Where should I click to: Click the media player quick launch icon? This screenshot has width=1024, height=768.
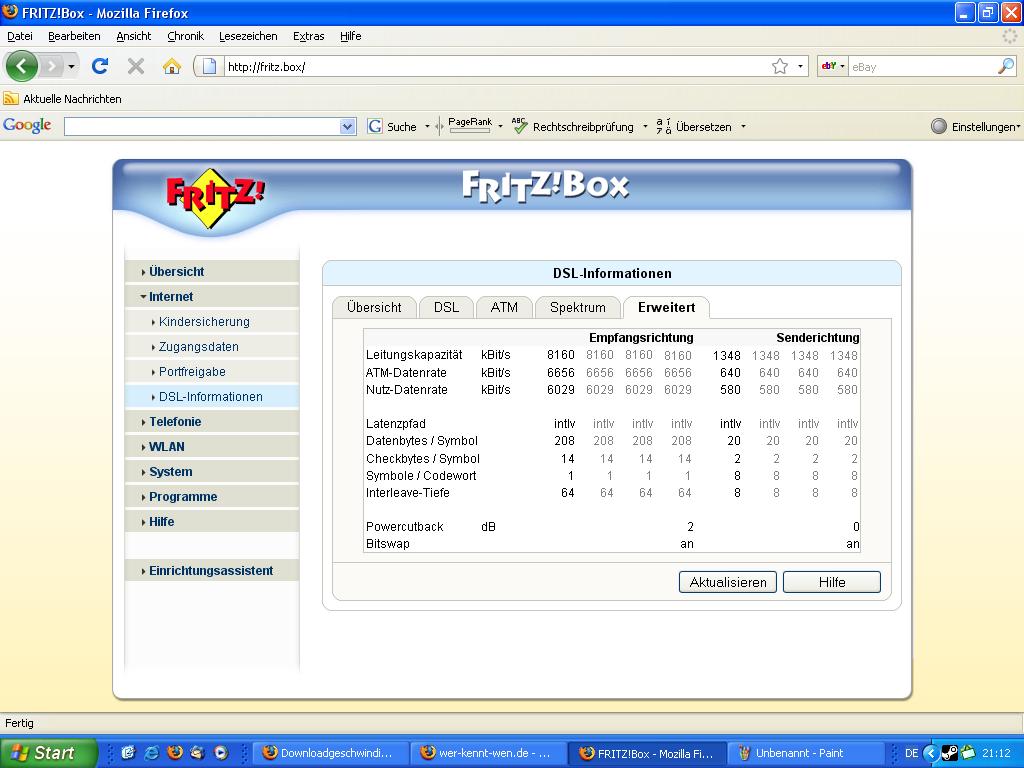[x=221, y=753]
